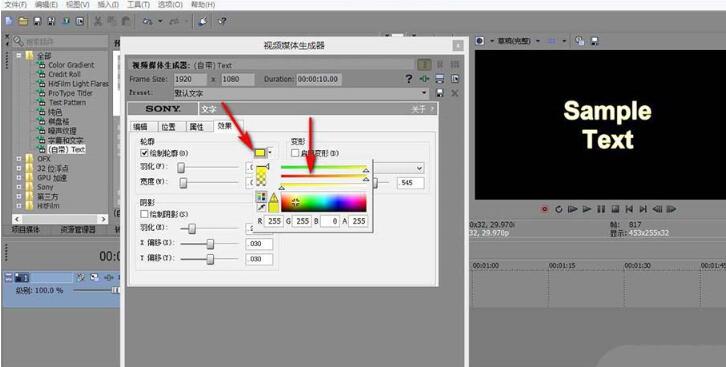This screenshot has width=726, height=367.
Task: Click the Stop button under preview
Action: (615, 209)
